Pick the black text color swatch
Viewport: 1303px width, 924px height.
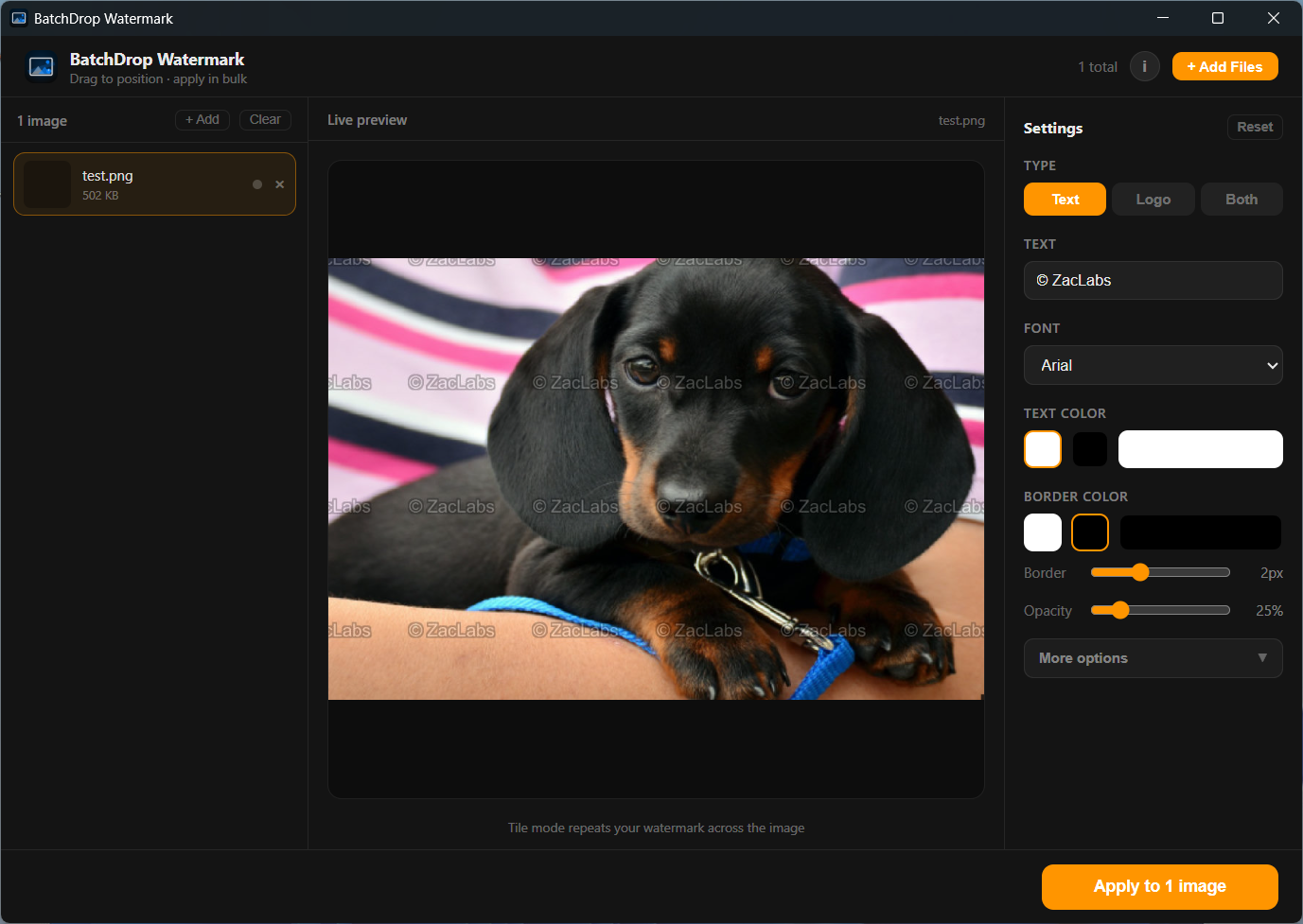click(x=1090, y=449)
